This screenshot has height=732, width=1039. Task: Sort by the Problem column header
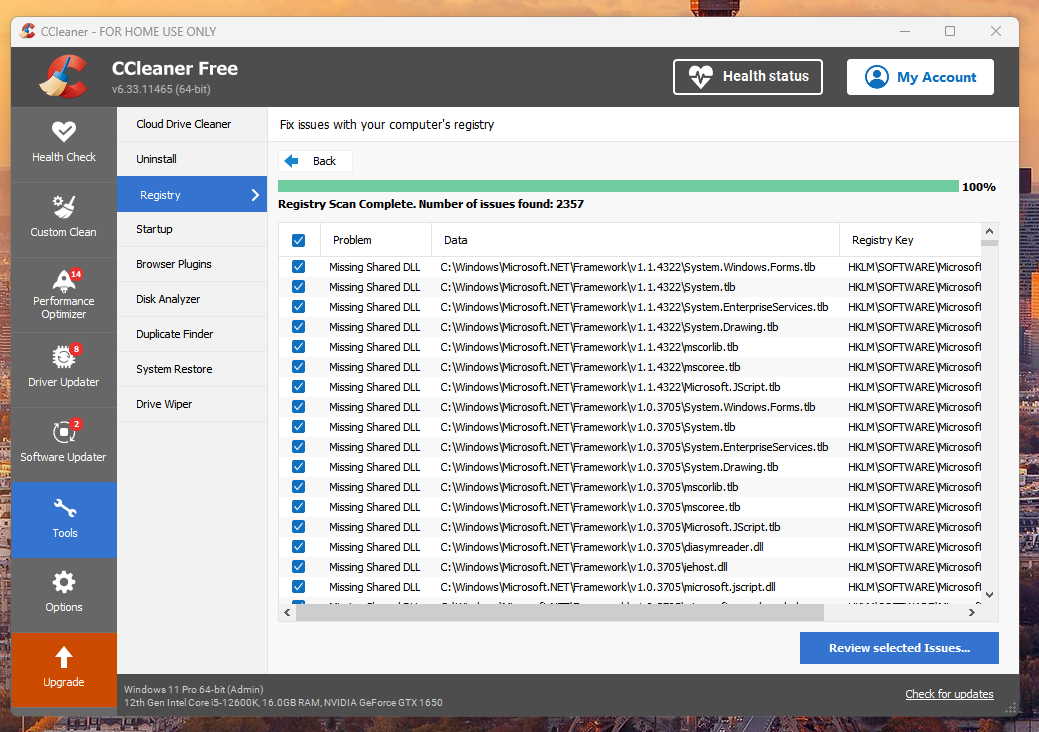tap(376, 240)
